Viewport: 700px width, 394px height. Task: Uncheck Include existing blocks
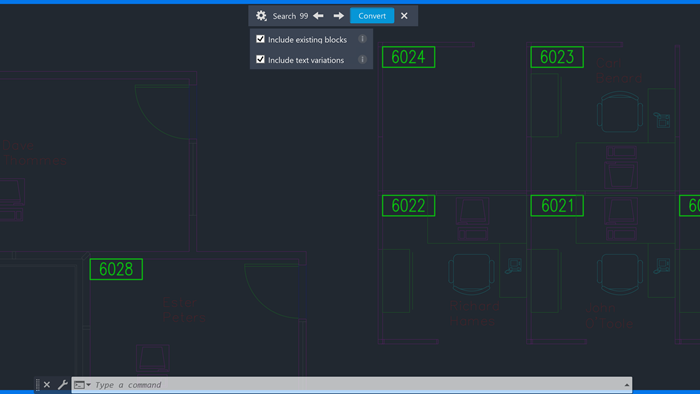click(x=260, y=39)
